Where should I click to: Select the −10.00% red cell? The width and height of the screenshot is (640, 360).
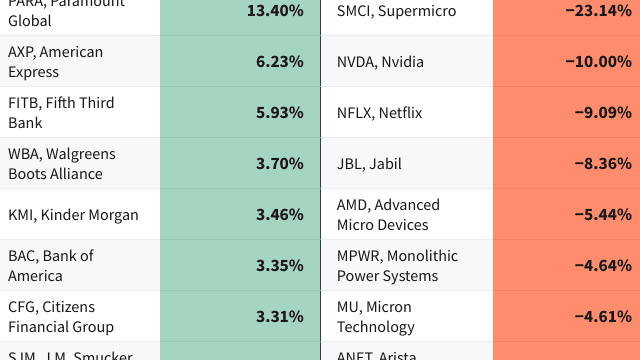(x=567, y=61)
